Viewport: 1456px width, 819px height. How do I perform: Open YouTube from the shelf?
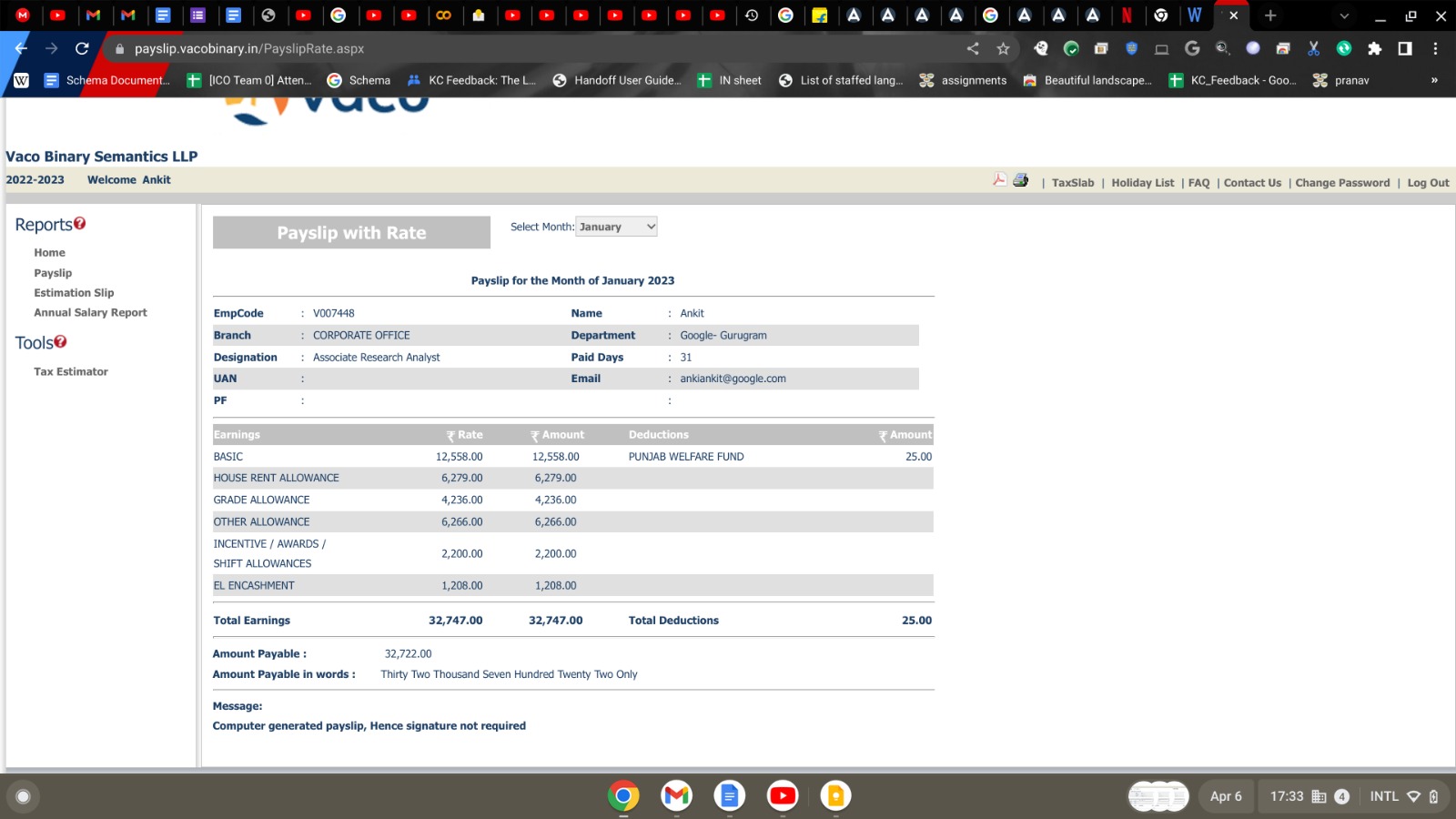[x=782, y=796]
